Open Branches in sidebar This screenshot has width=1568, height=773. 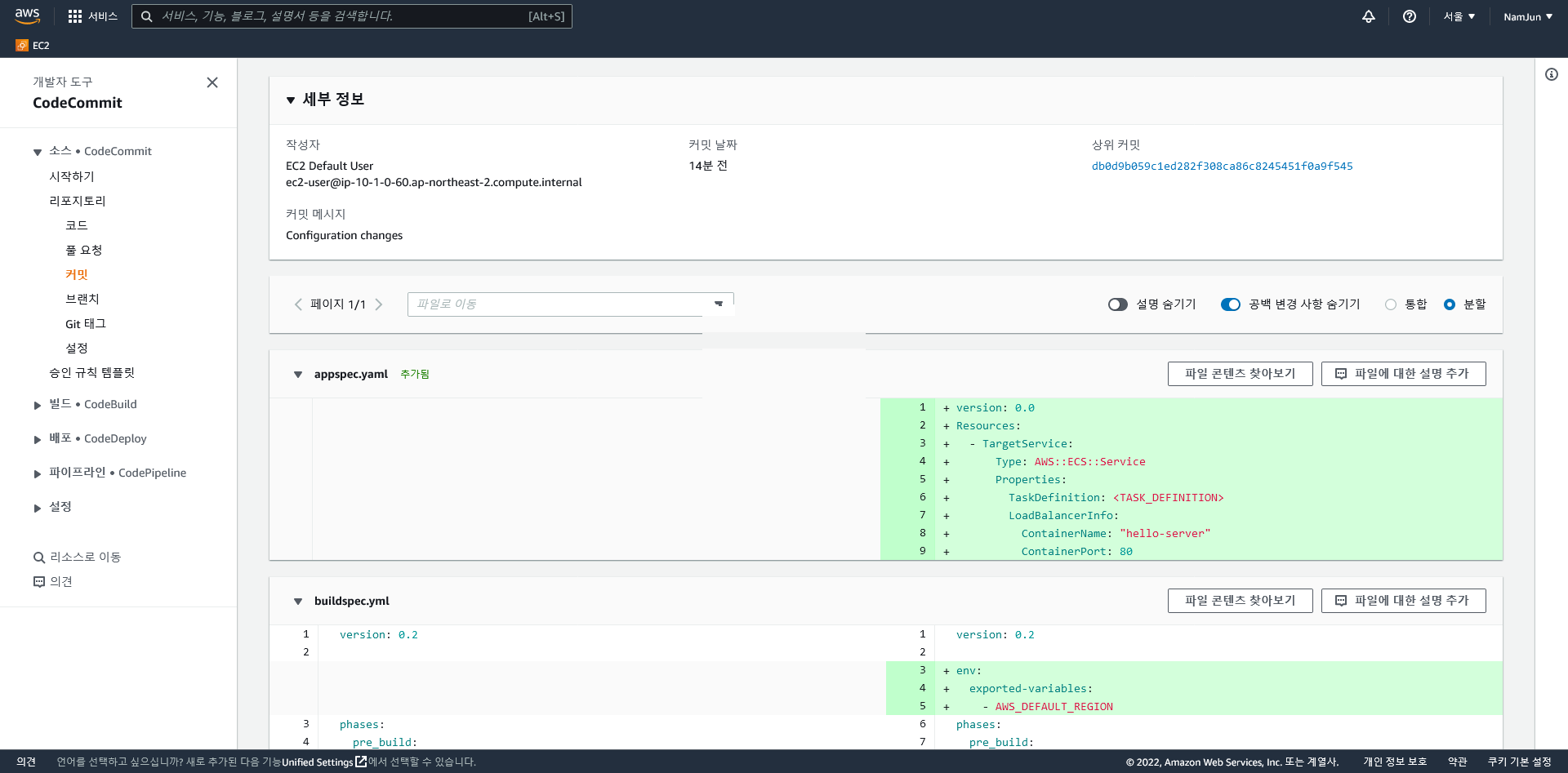pyautogui.click(x=82, y=299)
